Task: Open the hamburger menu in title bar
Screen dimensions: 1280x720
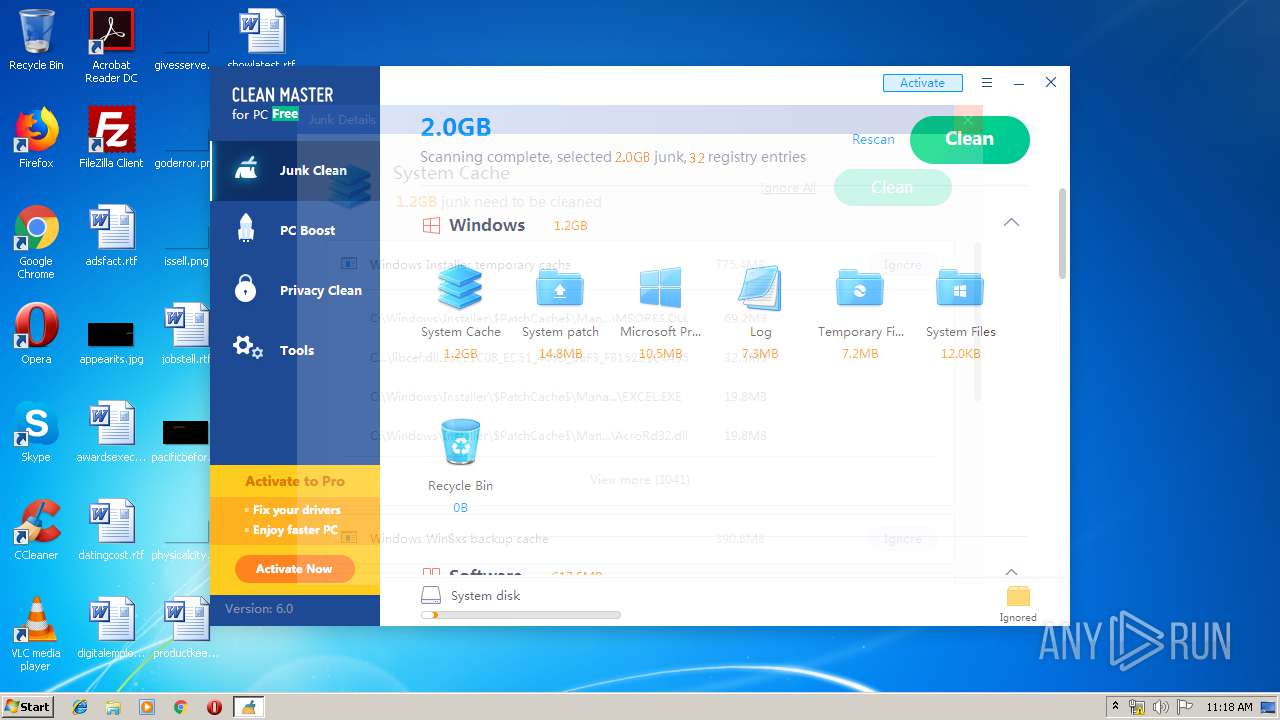Action: tap(987, 83)
